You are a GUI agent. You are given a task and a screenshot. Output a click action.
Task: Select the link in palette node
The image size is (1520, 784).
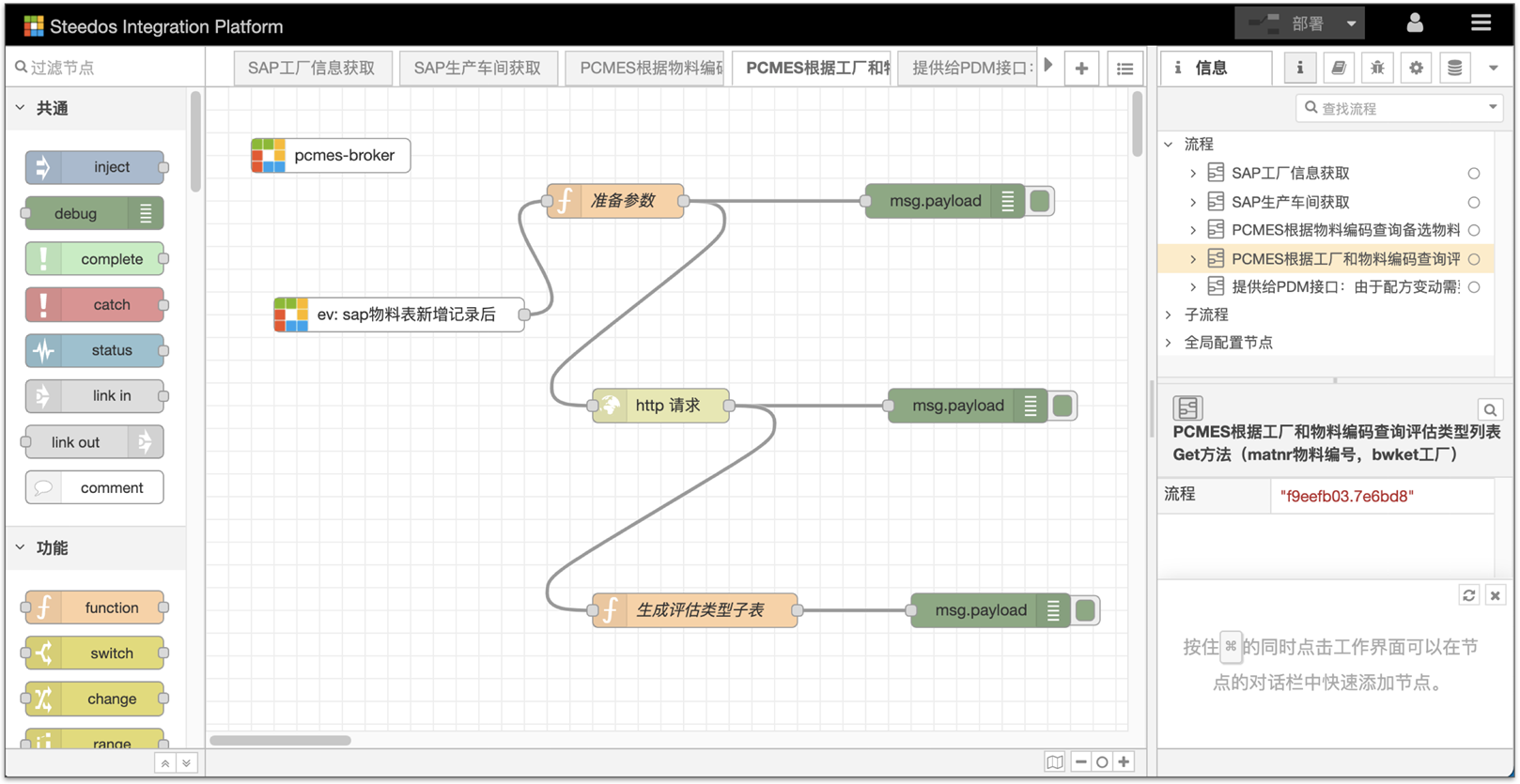coord(95,396)
